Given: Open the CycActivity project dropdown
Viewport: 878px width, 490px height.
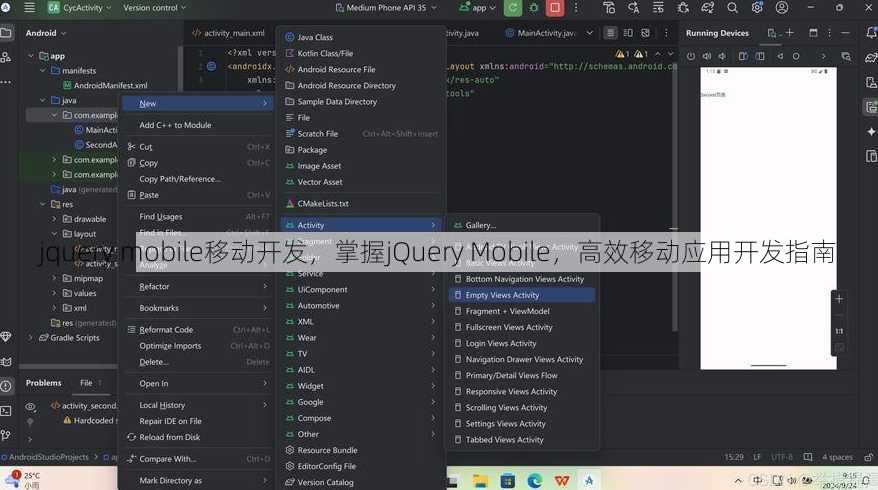Looking at the screenshot, I should pos(78,8).
